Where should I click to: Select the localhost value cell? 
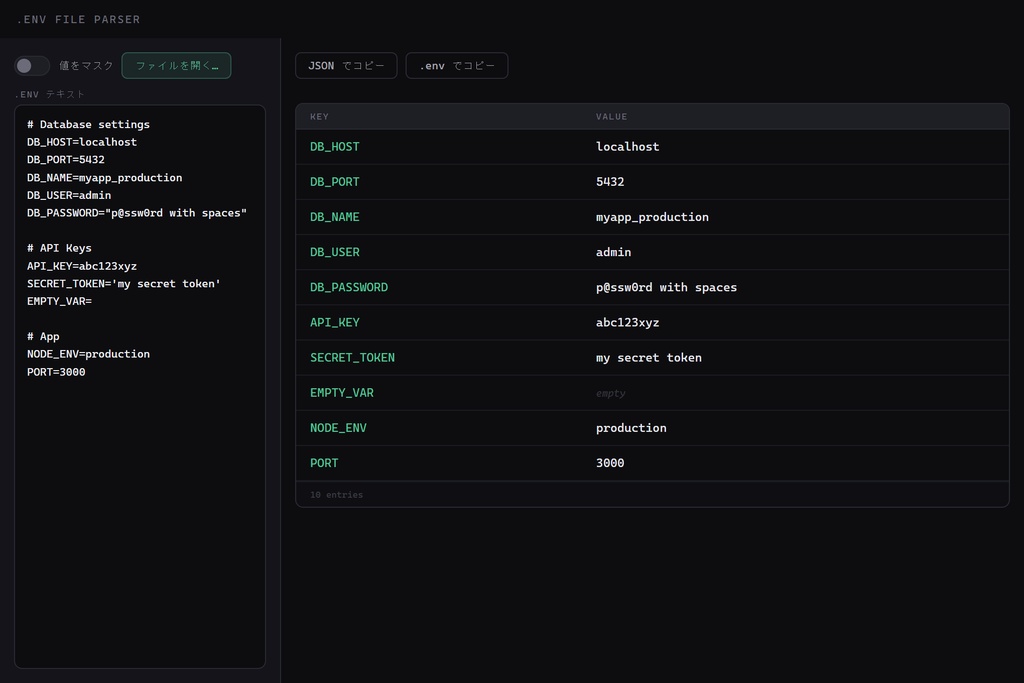[x=627, y=147]
